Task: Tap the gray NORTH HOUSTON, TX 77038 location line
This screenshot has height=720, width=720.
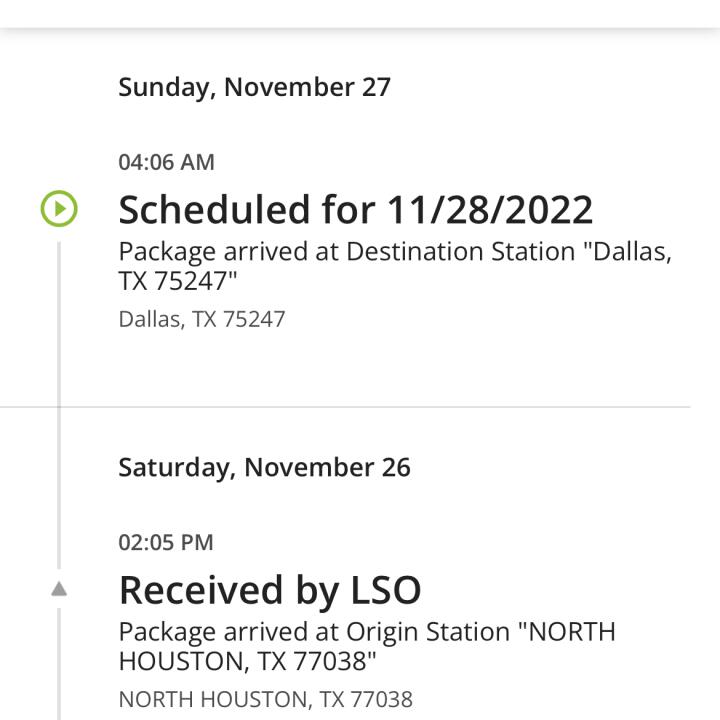Action: coord(265,700)
